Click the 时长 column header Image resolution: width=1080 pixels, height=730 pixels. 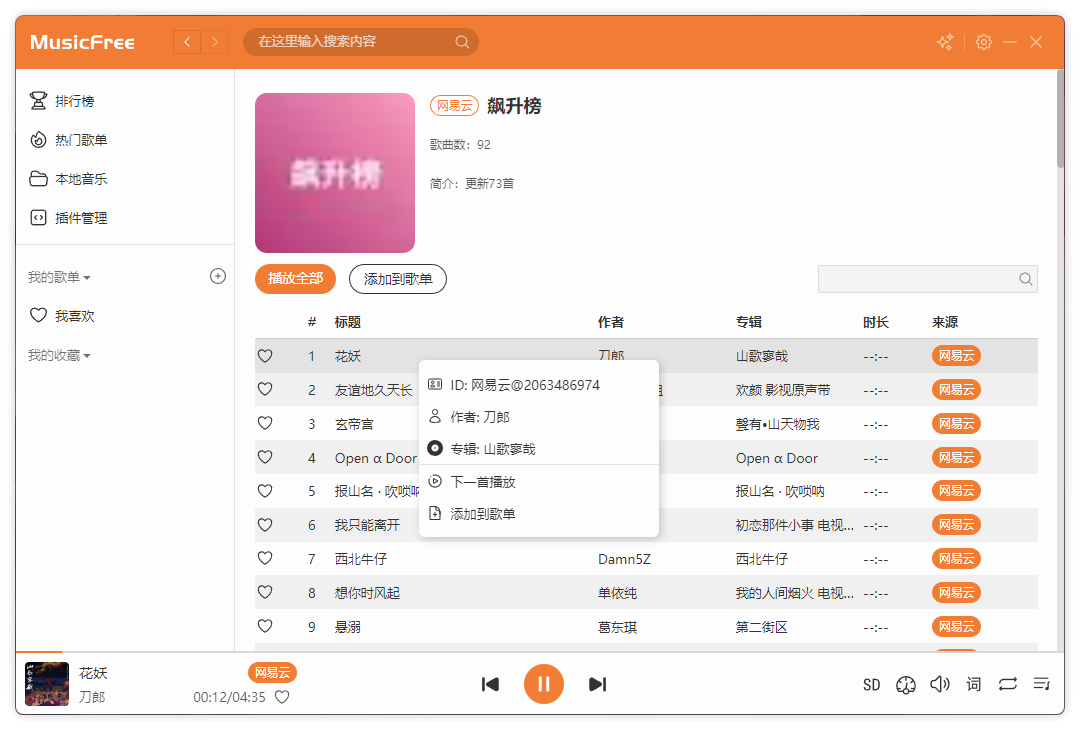click(x=875, y=322)
